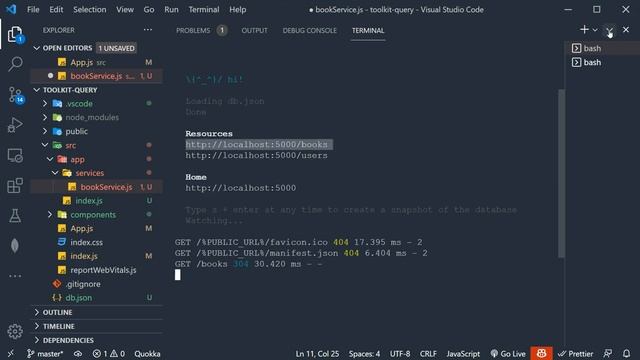This screenshot has height=360, width=640.
Task: Open the View menu
Action: [x=124, y=9]
